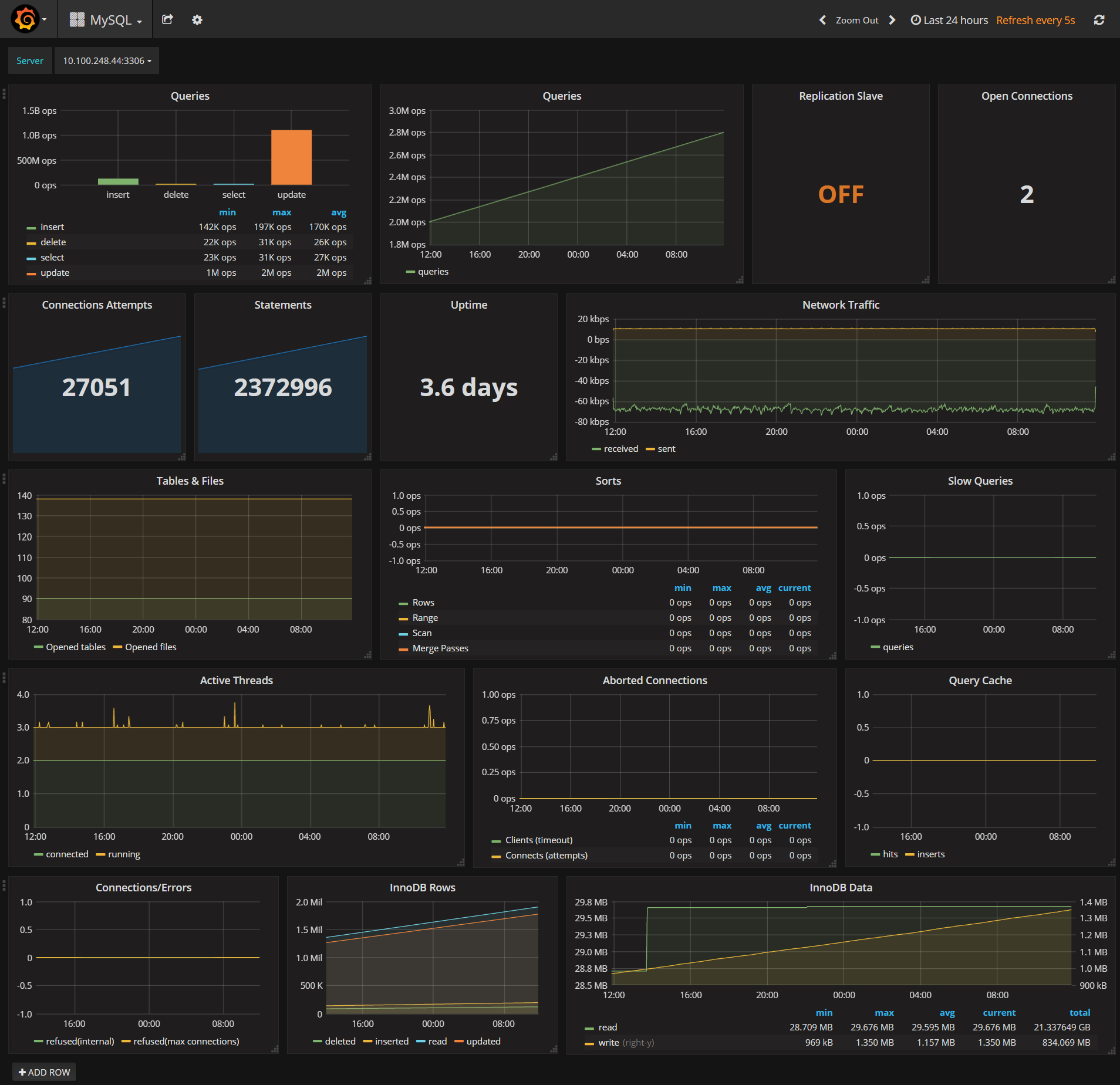Open the share dashboard icon

[167, 19]
